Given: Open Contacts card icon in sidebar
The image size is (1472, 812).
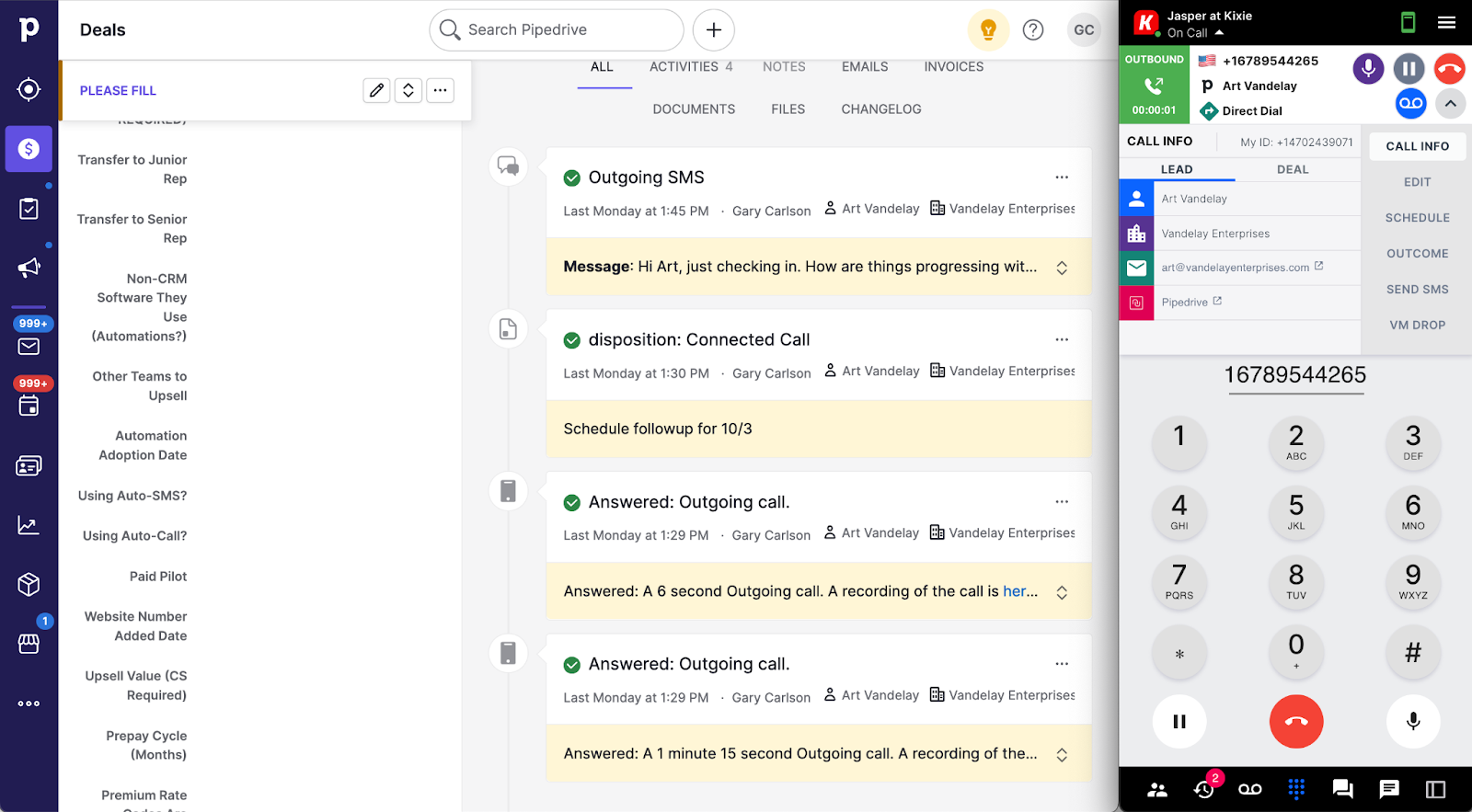Looking at the screenshot, I should click(29, 466).
